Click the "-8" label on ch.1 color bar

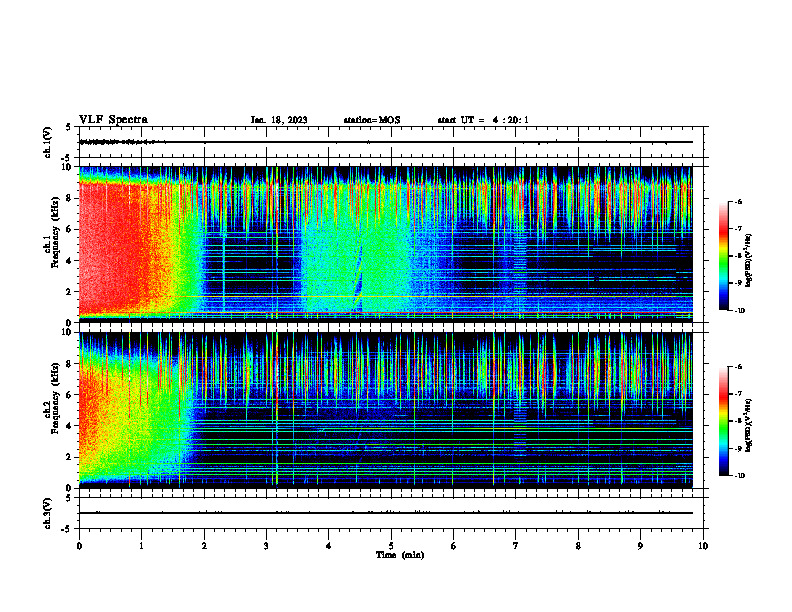coord(738,256)
